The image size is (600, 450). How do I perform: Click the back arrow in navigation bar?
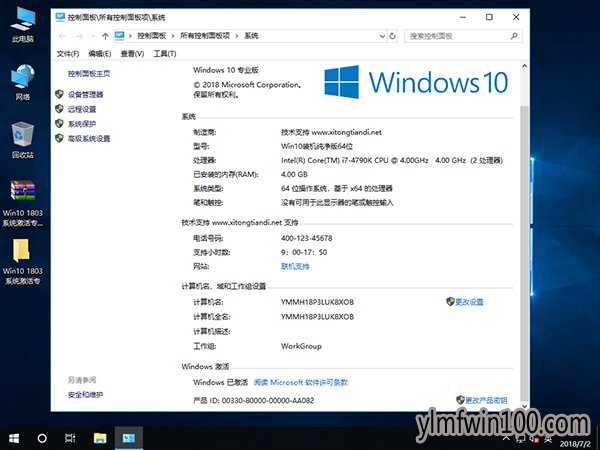click(x=62, y=36)
